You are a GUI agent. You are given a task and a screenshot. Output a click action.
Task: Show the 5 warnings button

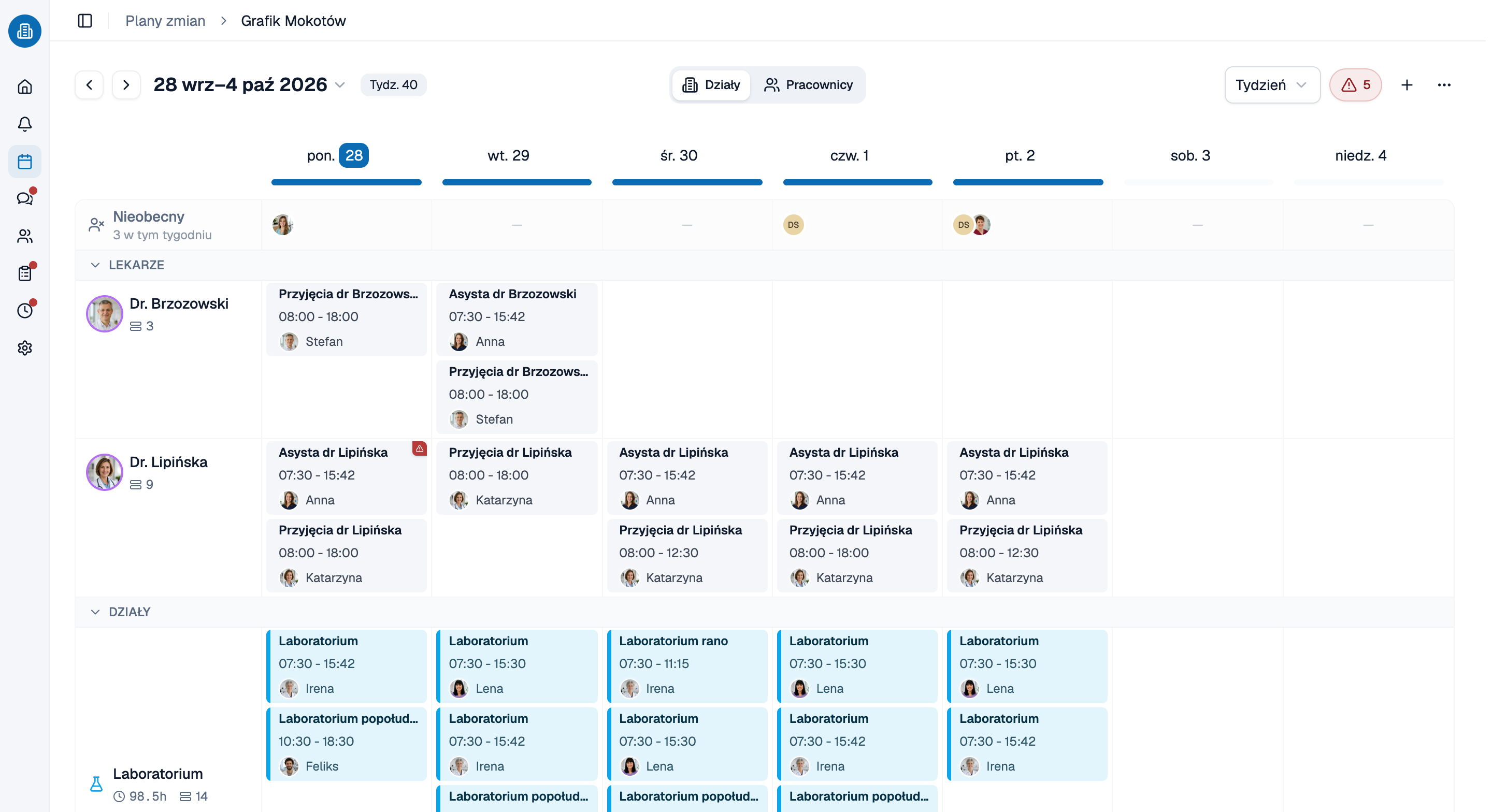click(1355, 85)
